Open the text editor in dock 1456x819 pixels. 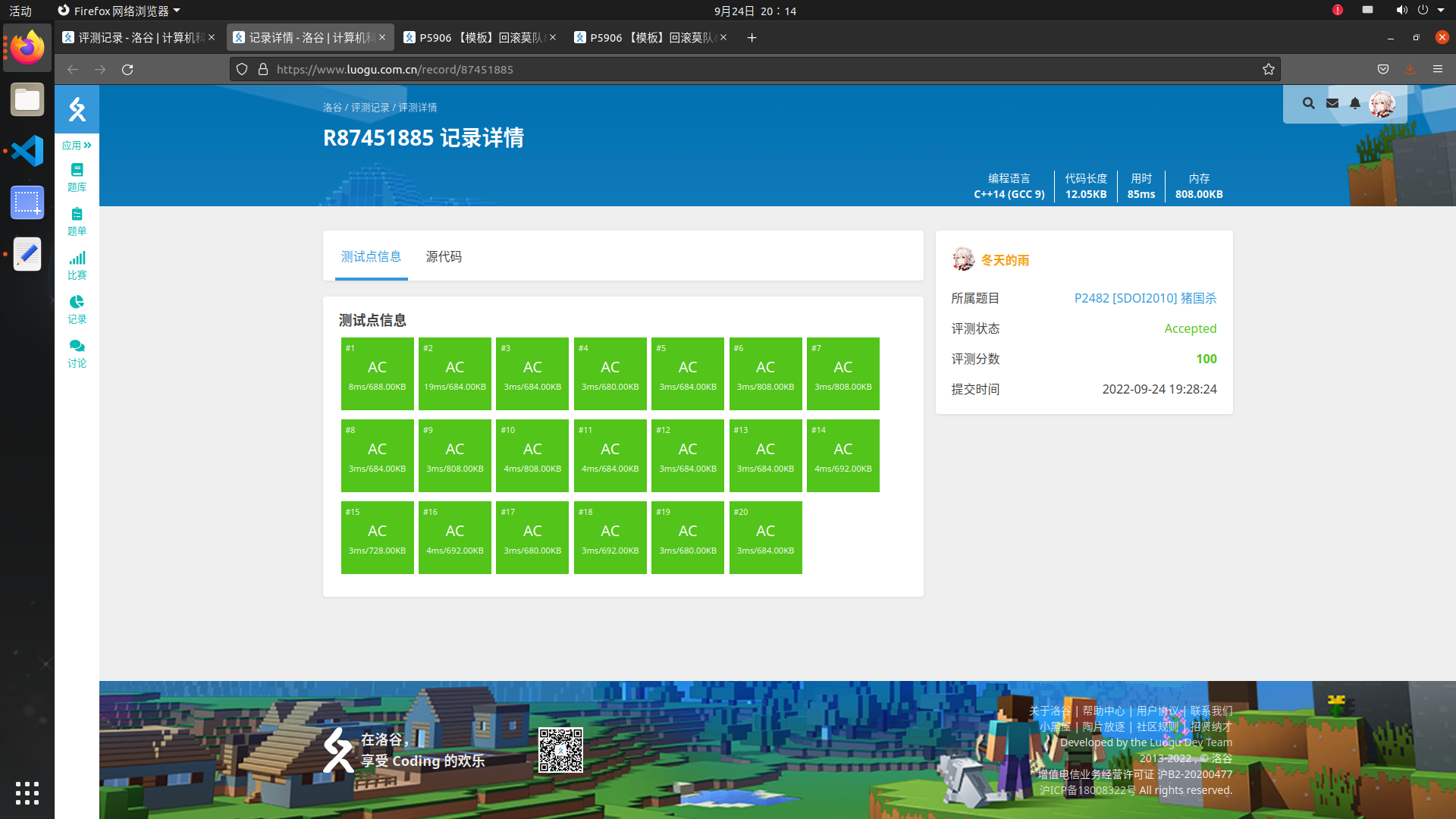click(x=27, y=254)
